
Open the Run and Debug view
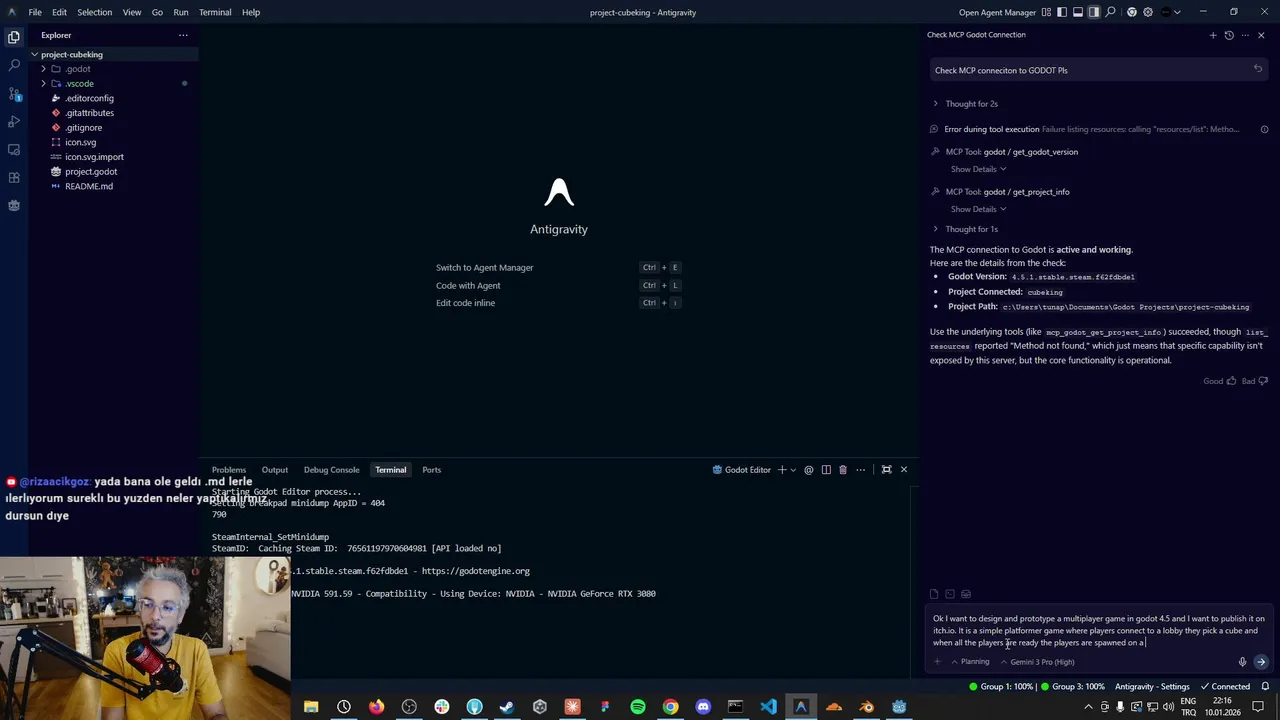[x=14, y=121]
